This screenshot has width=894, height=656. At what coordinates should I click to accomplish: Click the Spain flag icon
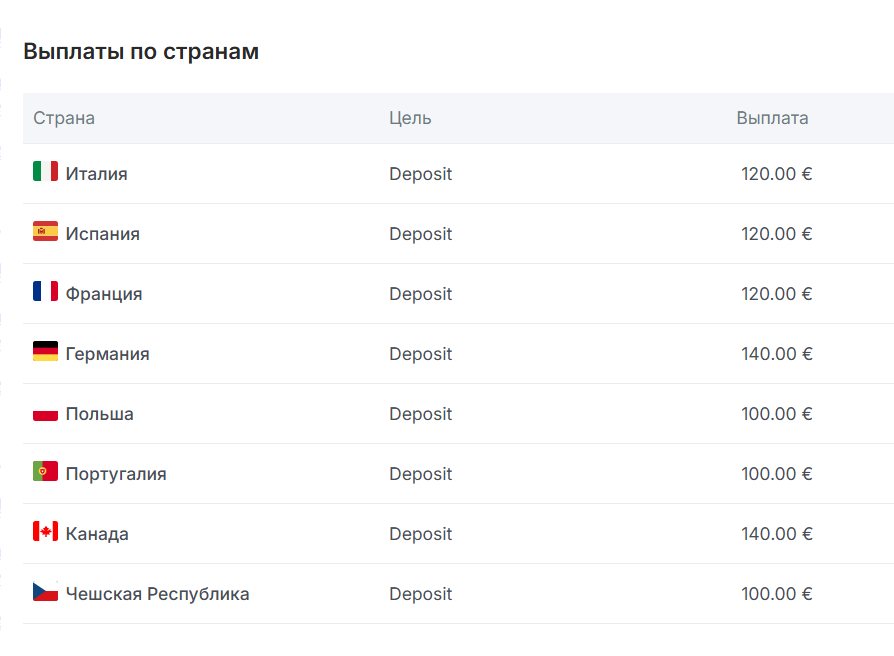coord(45,232)
